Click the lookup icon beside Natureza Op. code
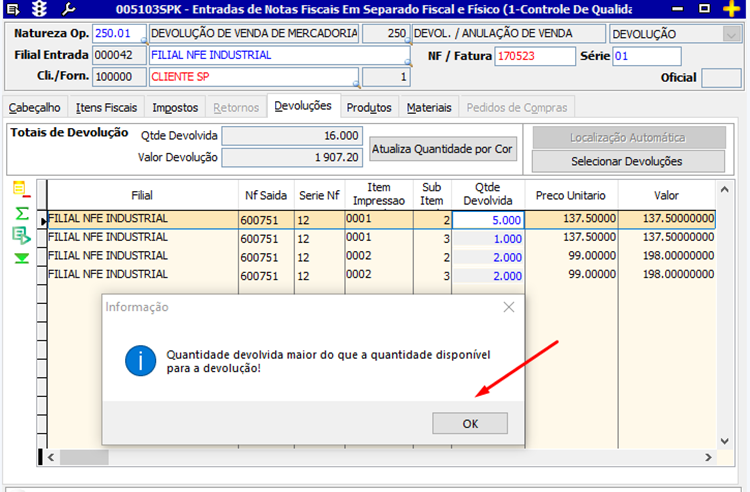This screenshot has width=750, height=492. pyautogui.click(x=143, y=41)
